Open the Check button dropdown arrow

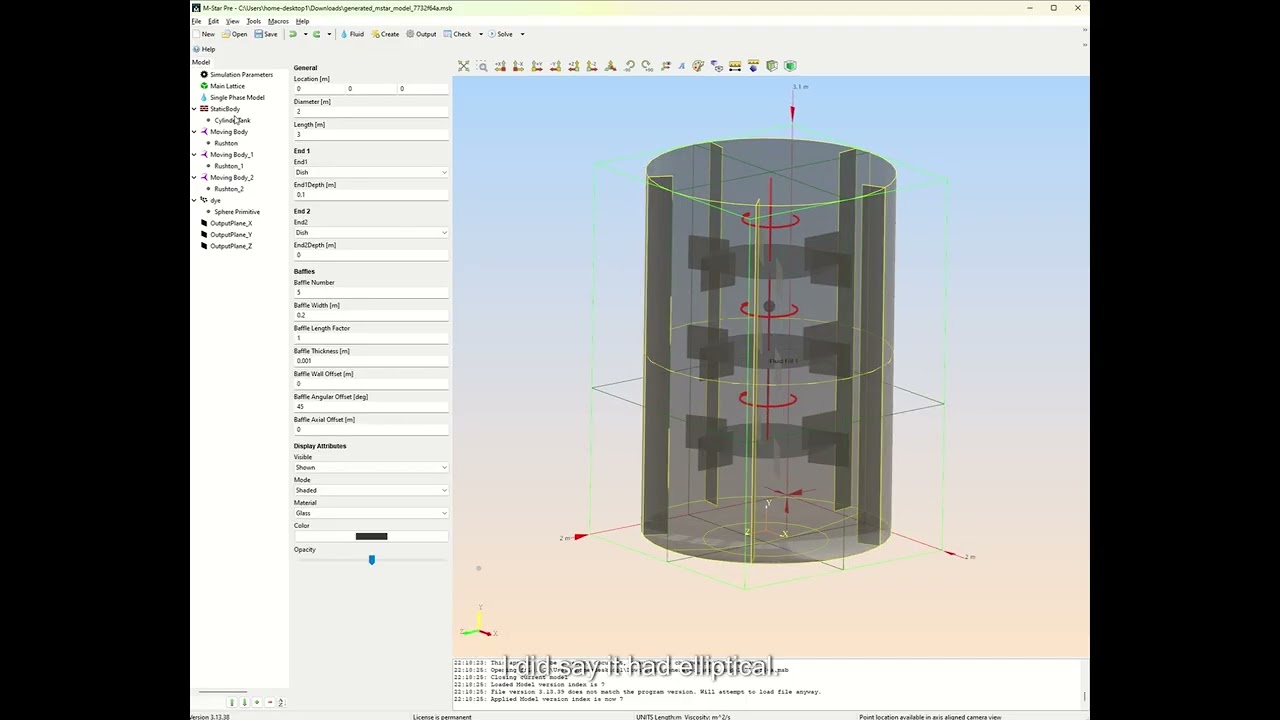point(481,34)
